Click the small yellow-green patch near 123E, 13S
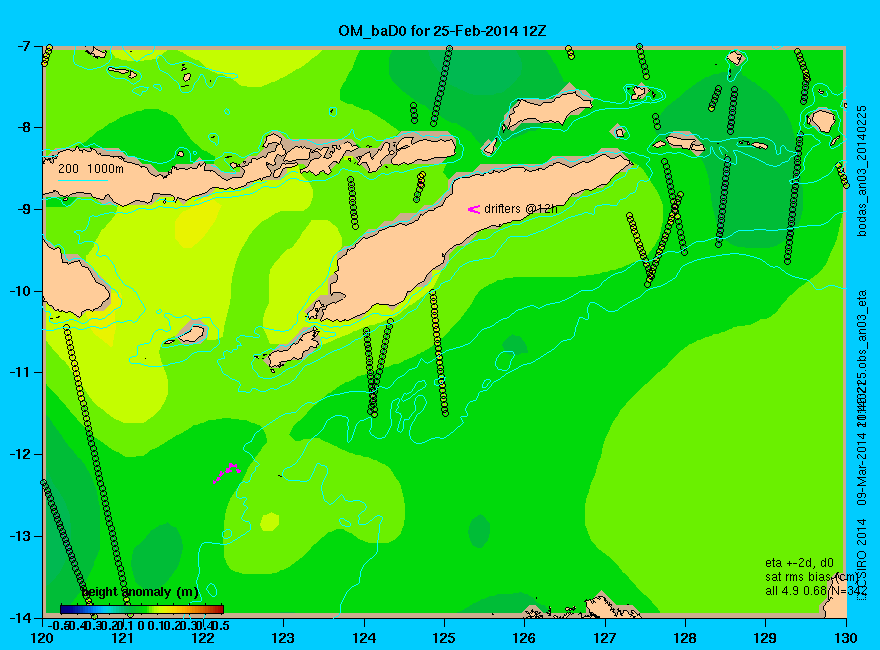 pyautogui.click(x=269, y=521)
